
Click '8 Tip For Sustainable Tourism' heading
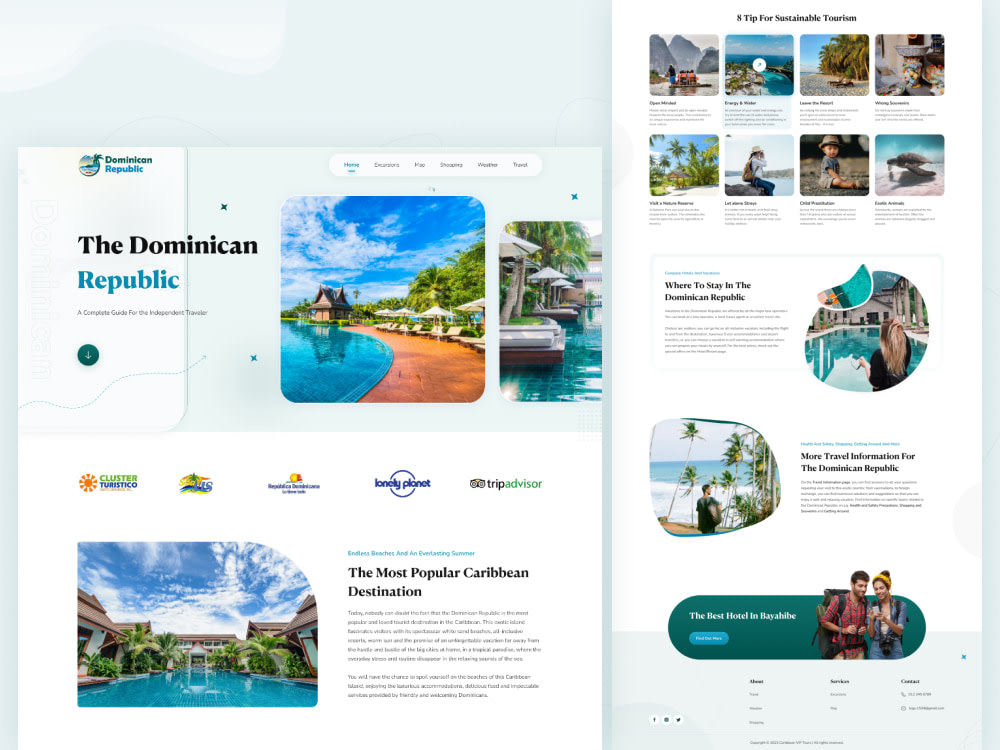(x=797, y=18)
